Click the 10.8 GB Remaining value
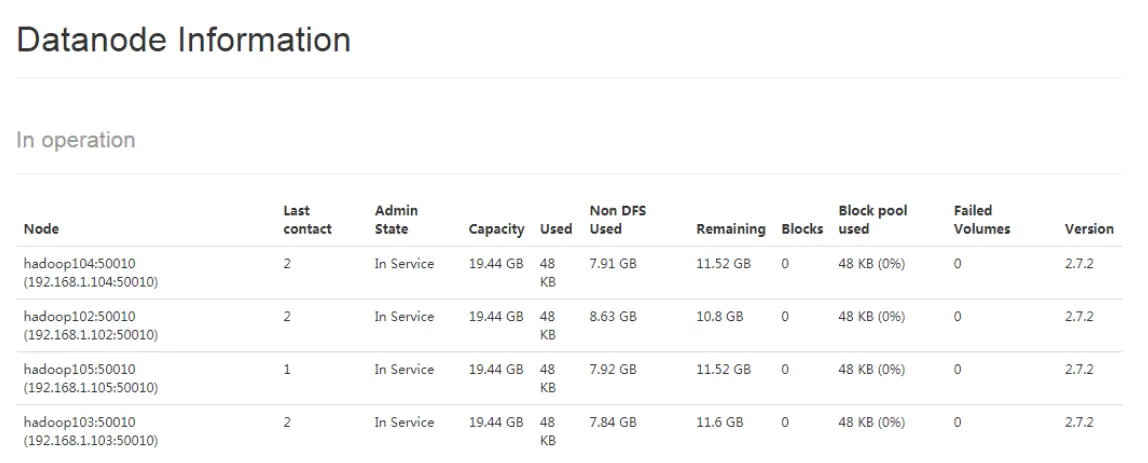 coord(720,317)
